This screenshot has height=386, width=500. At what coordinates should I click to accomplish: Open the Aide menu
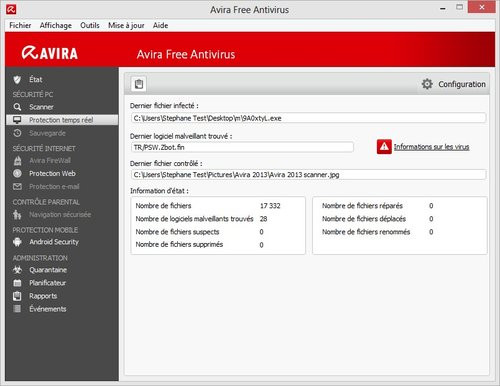(160, 25)
